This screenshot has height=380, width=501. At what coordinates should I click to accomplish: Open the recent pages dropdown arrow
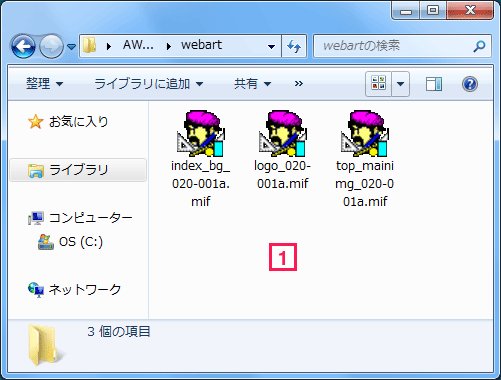(x=71, y=47)
